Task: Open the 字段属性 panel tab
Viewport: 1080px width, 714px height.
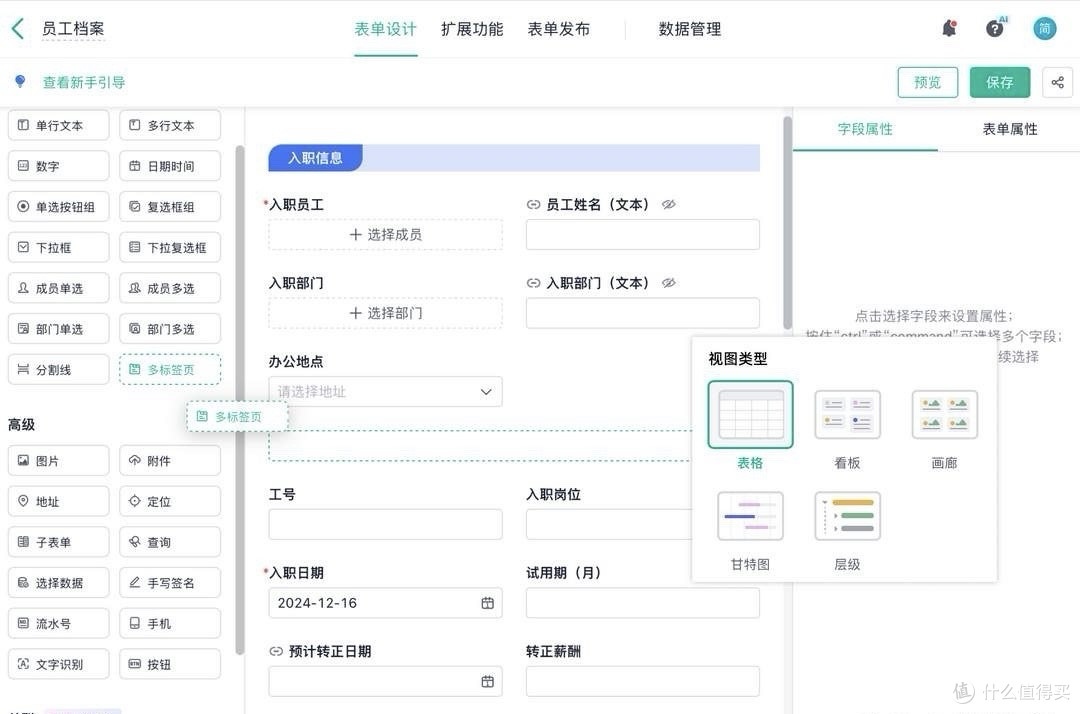Action: click(865, 129)
